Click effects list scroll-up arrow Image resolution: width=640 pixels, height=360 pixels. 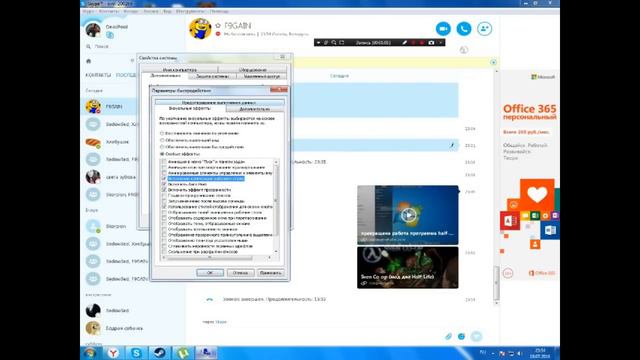(x=276, y=162)
